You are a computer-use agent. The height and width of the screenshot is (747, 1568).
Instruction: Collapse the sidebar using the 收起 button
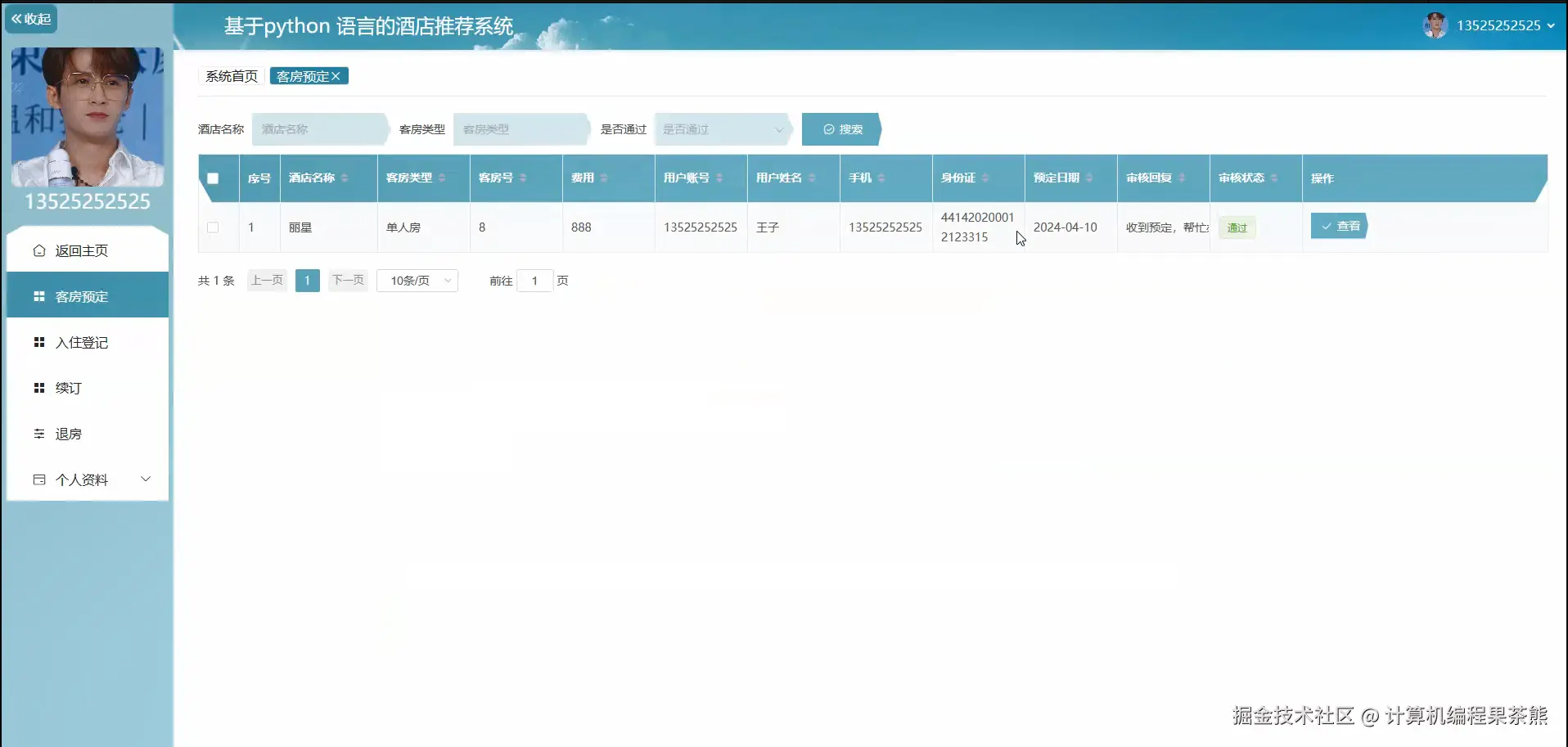click(x=31, y=18)
